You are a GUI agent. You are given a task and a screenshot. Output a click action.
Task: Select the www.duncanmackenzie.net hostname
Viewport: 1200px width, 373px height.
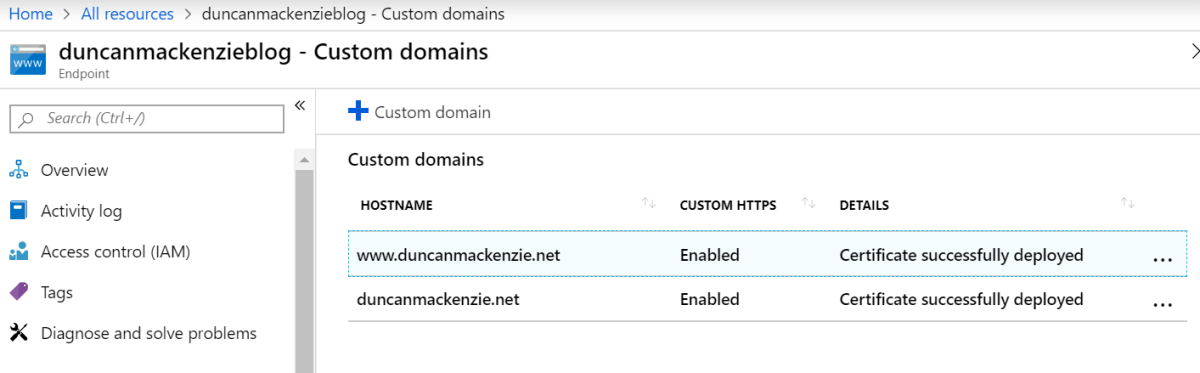tap(458, 255)
